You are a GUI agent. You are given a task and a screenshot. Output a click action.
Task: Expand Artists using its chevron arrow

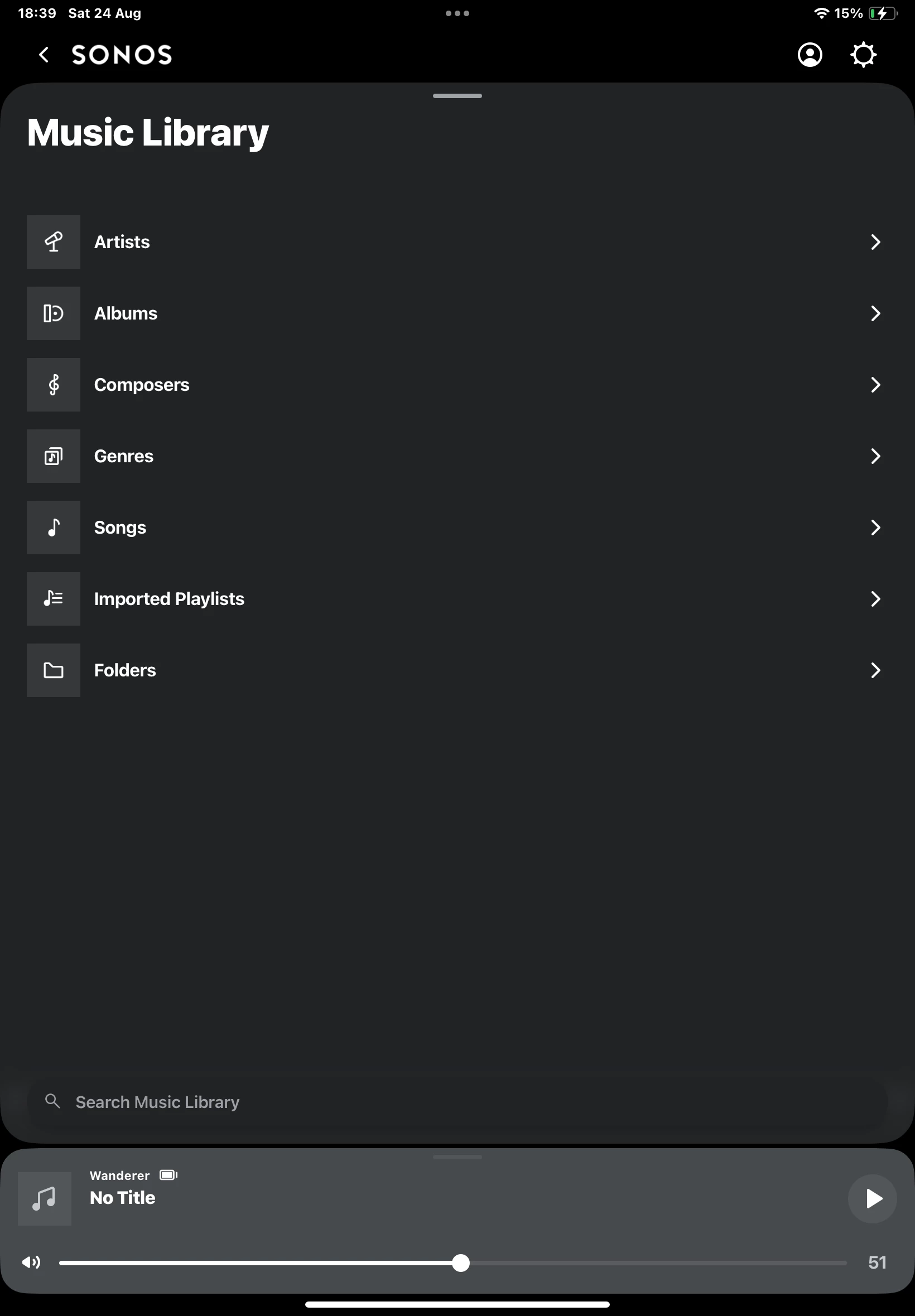[x=875, y=242]
